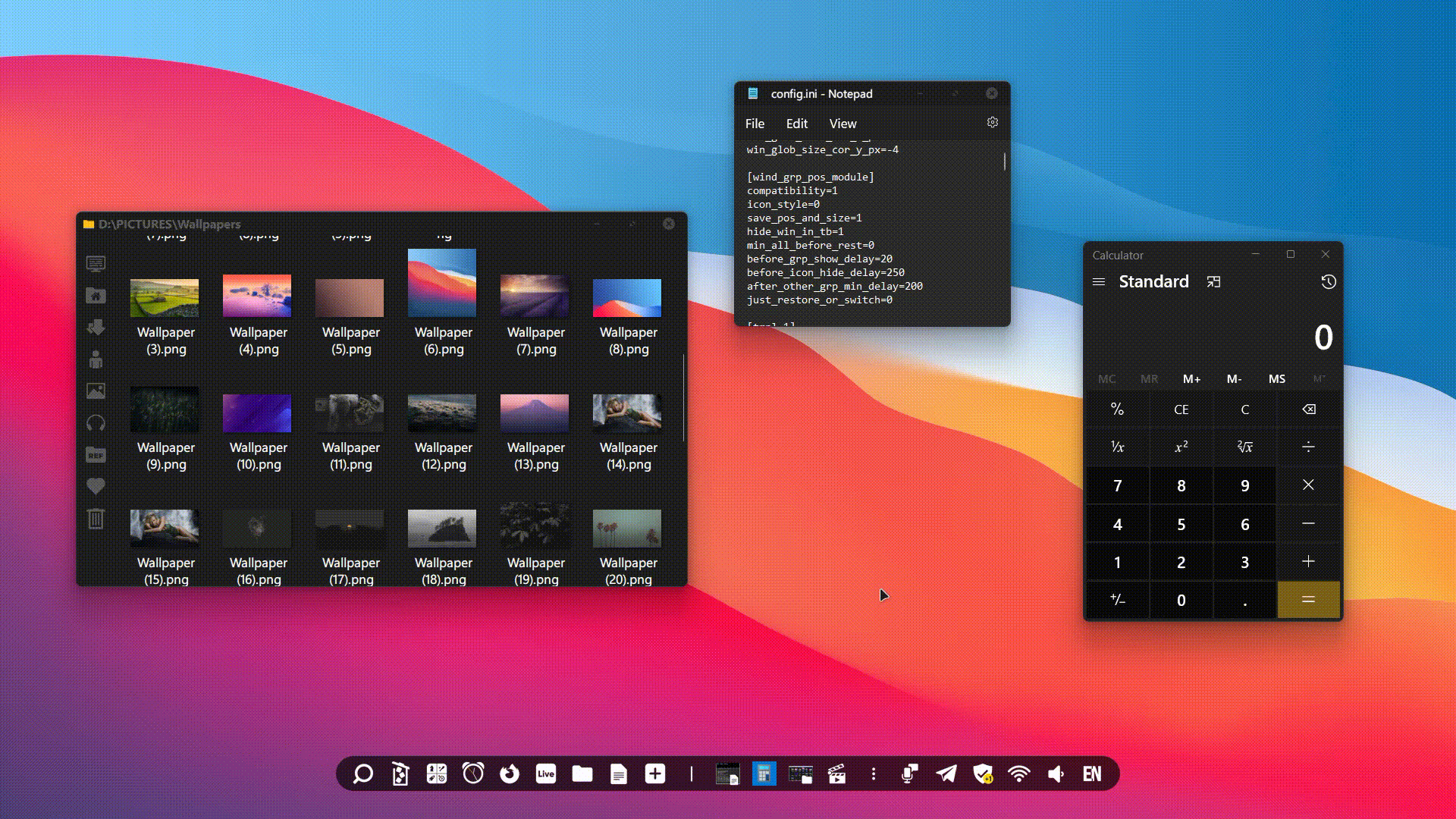Image resolution: width=1456 pixels, height=819 pixels.
Task: Click the Firefox icon in the dock
Action: point(509,773)
